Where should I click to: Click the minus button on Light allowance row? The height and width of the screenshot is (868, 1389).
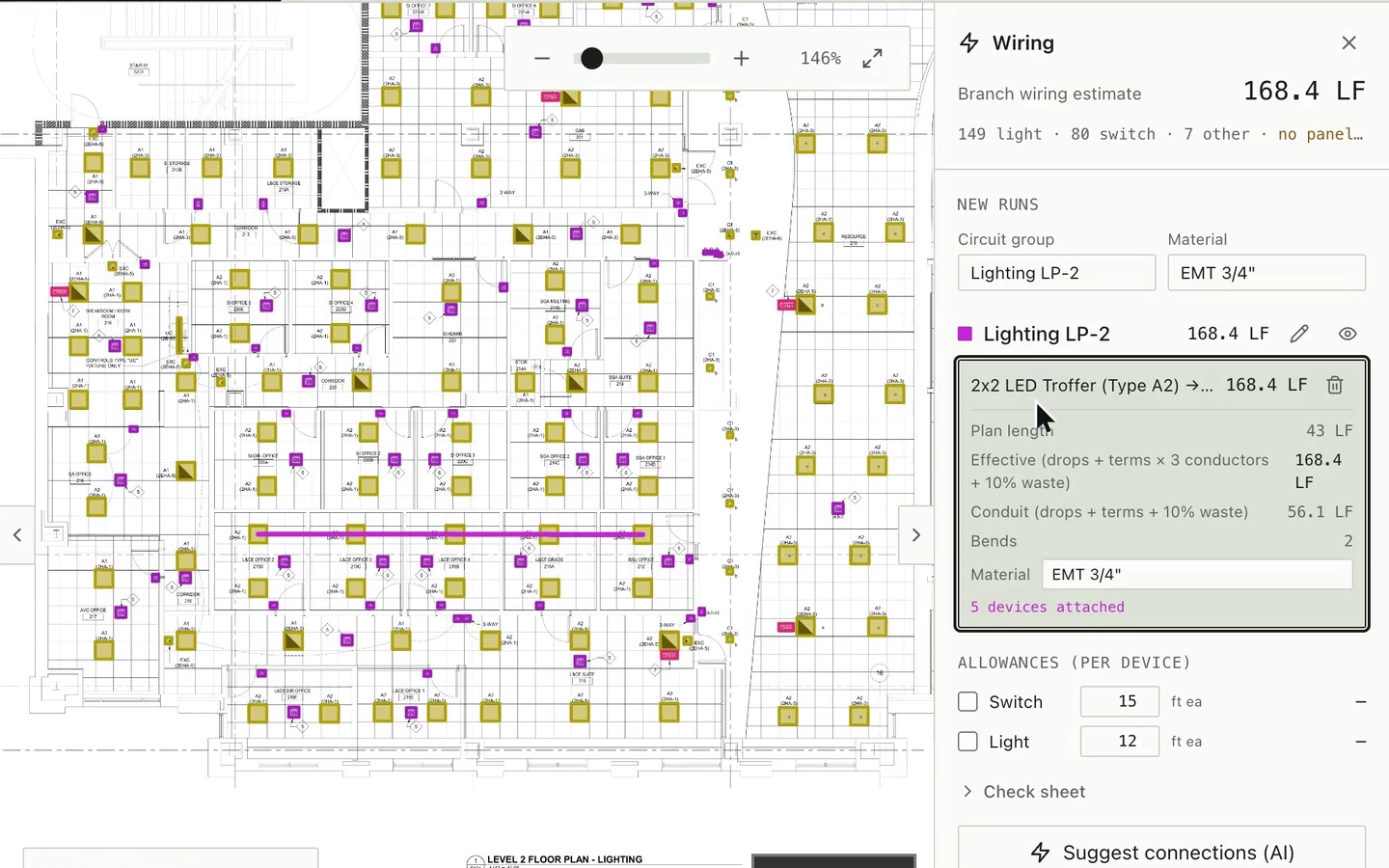(x=1360, y=742)
